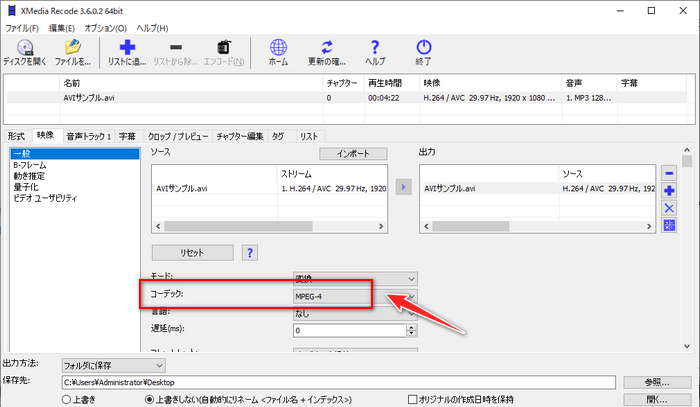Click the 保存先 path input field
700x407 pixels.
click(338, 382)
